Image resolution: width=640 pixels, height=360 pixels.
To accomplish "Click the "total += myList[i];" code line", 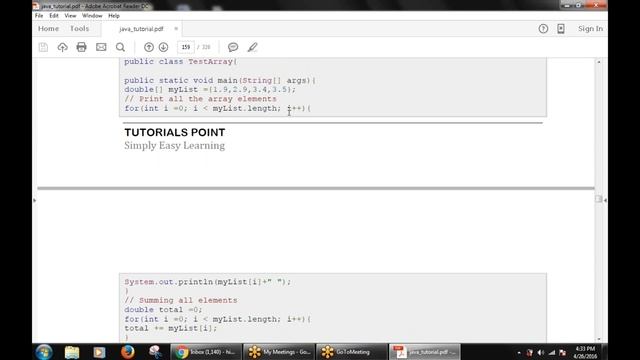I will 171,328.
